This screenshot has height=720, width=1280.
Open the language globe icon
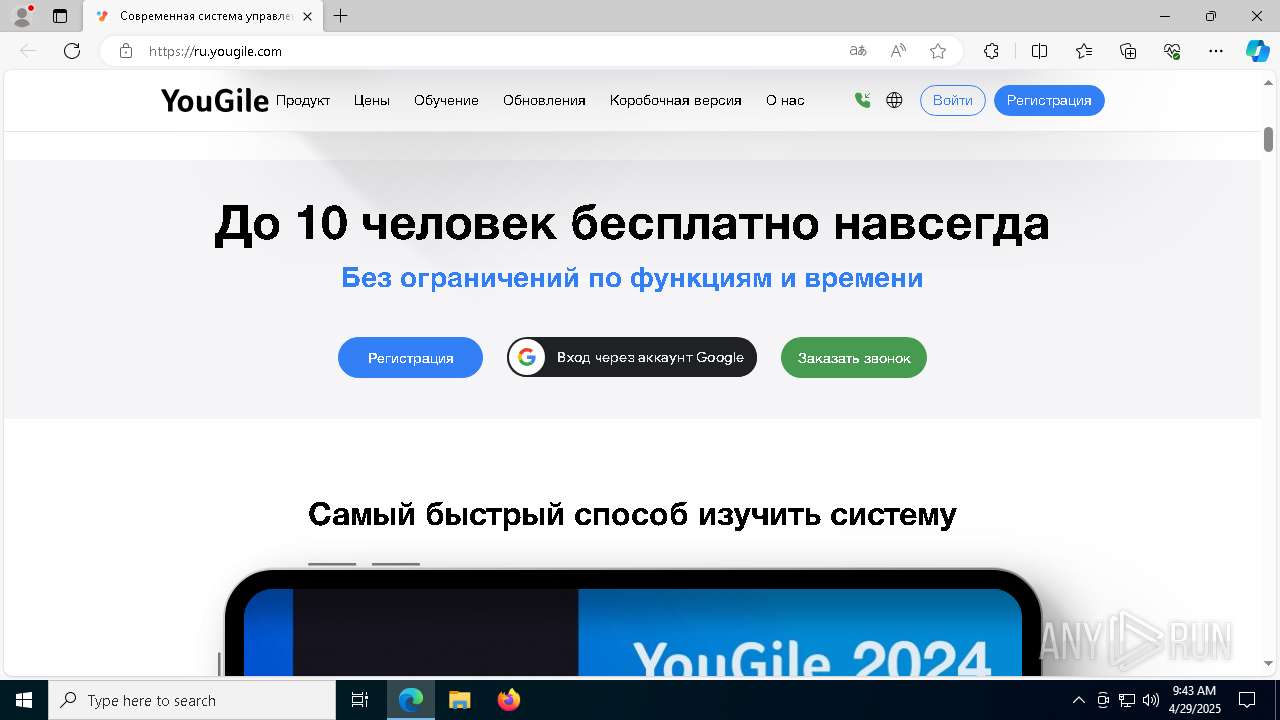(x=894, y=100)
